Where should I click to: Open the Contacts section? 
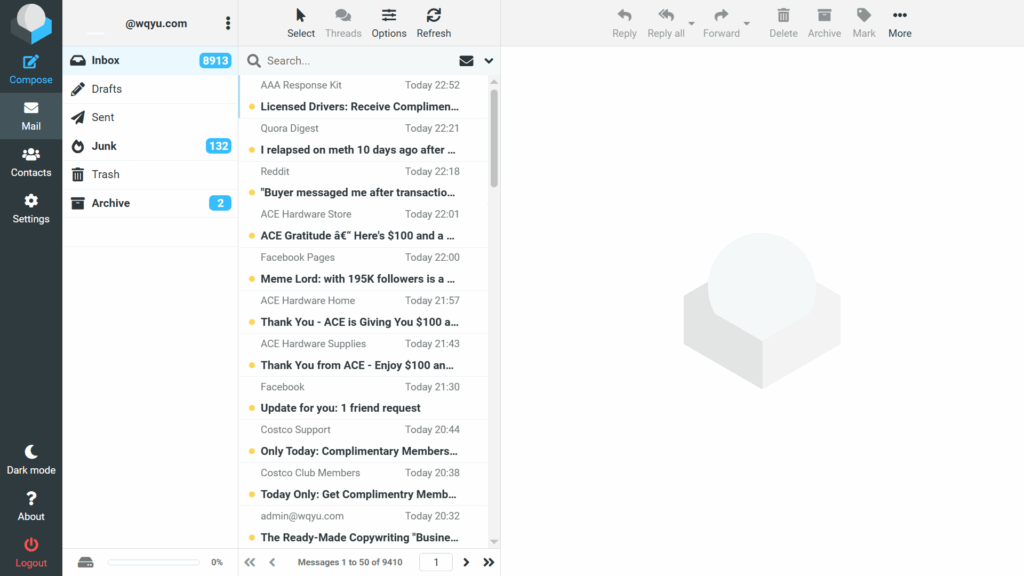(x=31, y=162)
